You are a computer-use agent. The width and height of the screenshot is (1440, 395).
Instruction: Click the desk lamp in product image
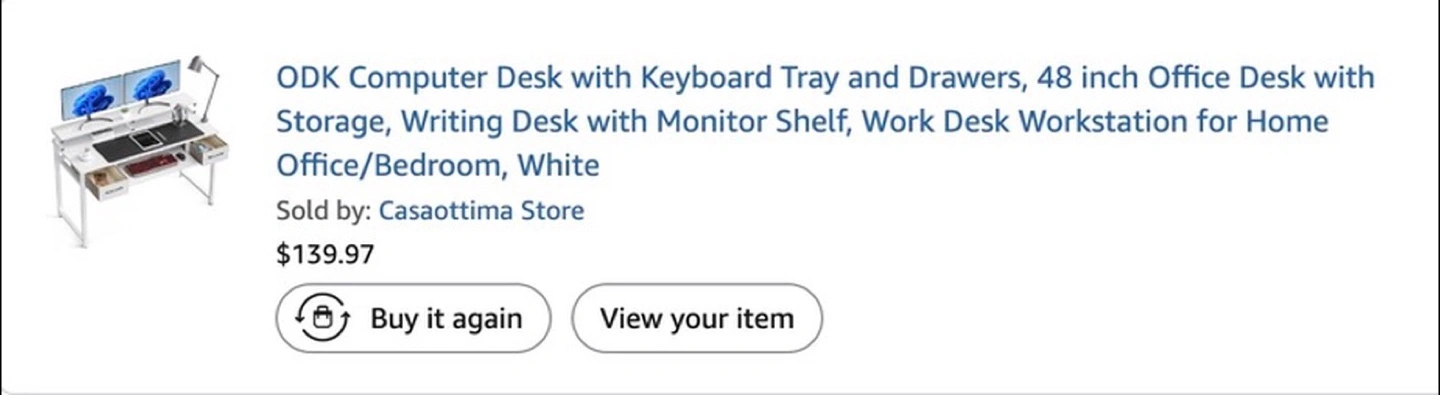(203, 88)
